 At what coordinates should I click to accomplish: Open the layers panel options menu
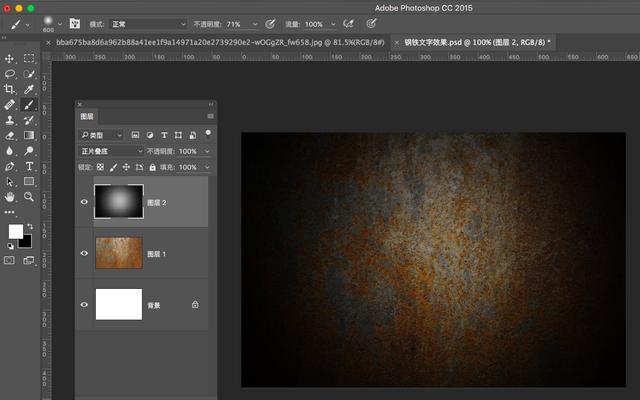210,117
